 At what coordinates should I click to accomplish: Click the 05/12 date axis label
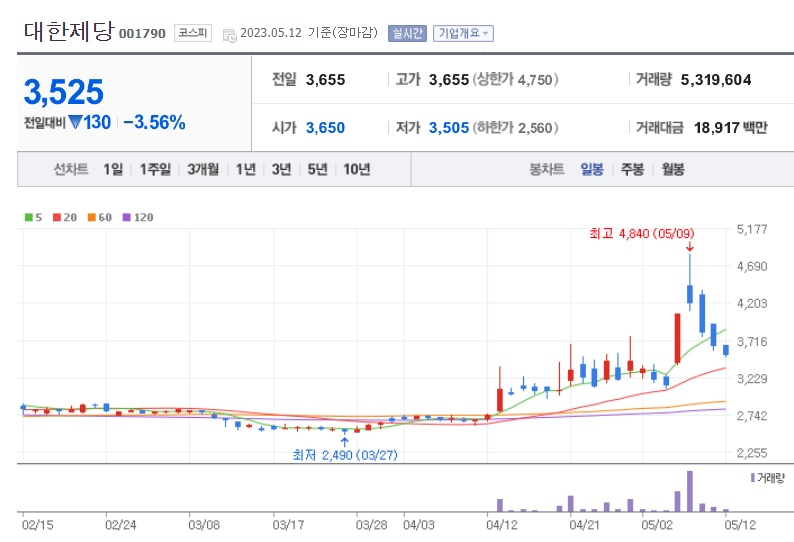click(x=740, y=525)
